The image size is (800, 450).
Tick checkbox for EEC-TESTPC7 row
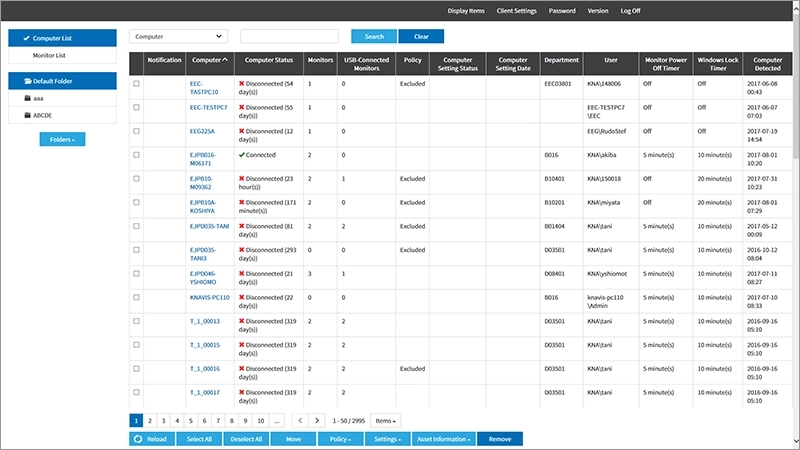click(x=136, y=107)
